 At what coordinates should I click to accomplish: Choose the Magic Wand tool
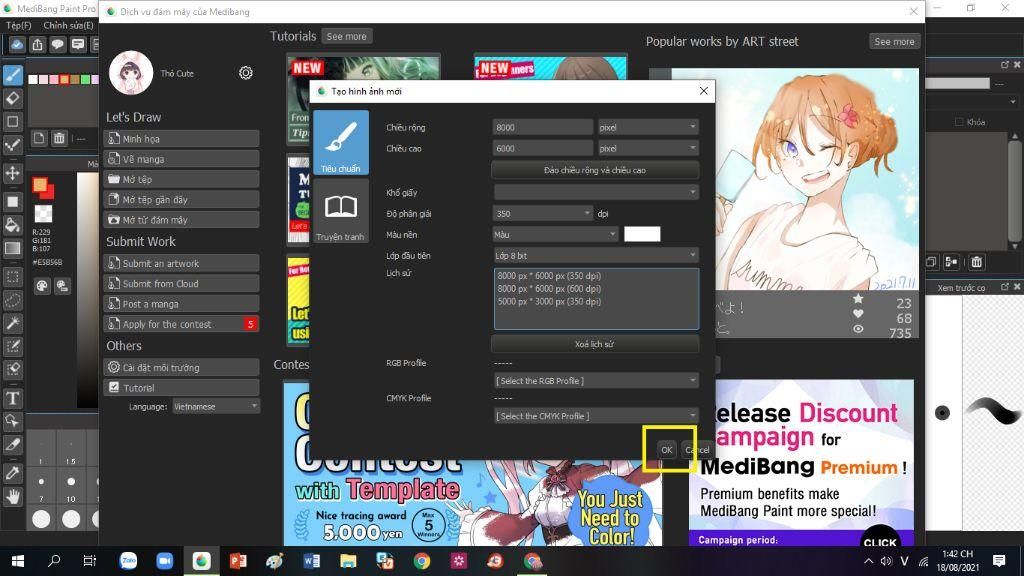[12, 323]
